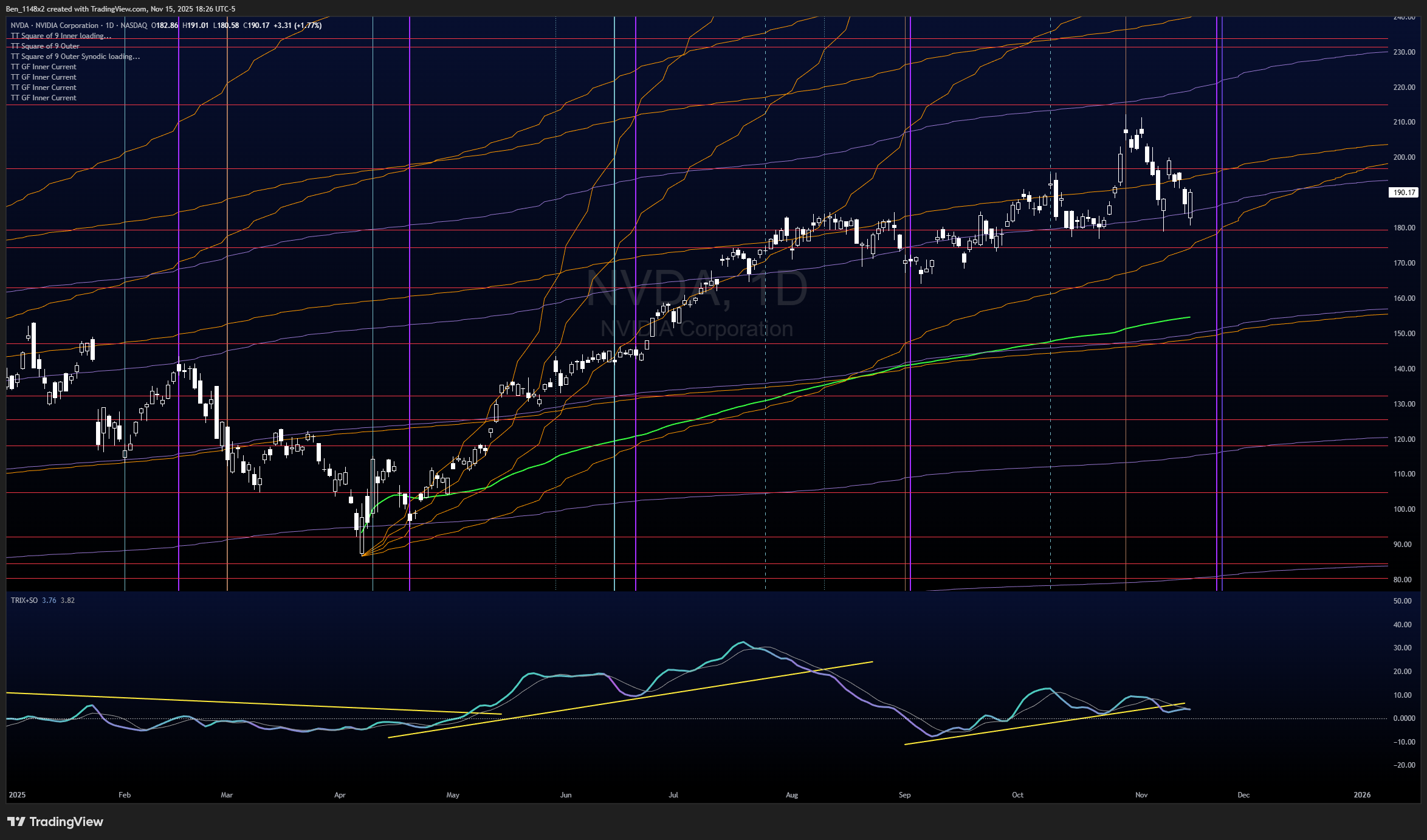The height and width of the screenshot is (840, 1427).
Task: Click the 190.17 current price tag
Action: 1403,193
